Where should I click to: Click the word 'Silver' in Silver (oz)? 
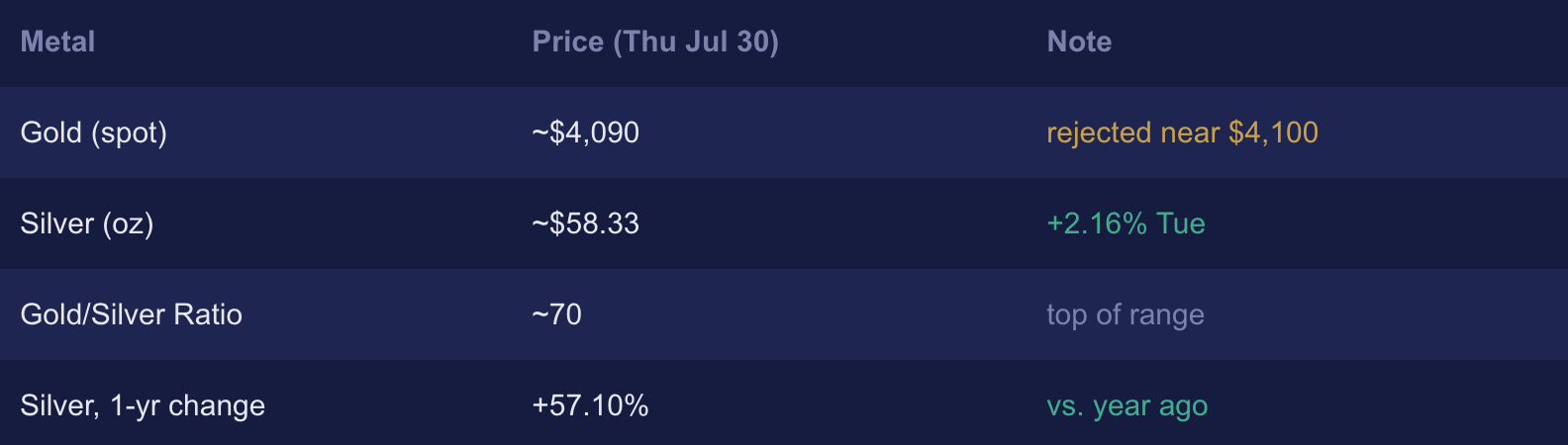pos(57,223)
